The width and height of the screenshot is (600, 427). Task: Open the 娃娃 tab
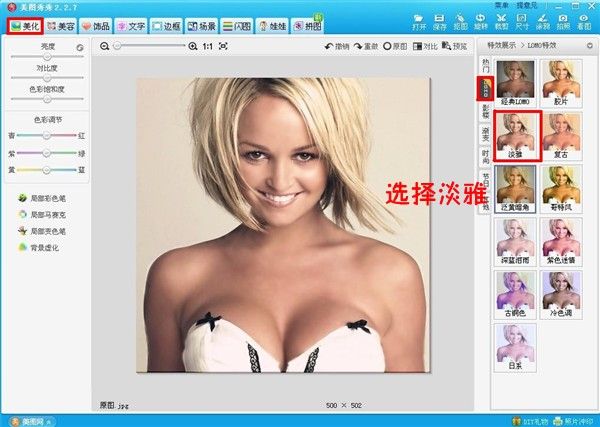pyautogui.click(x=272, y=26)
